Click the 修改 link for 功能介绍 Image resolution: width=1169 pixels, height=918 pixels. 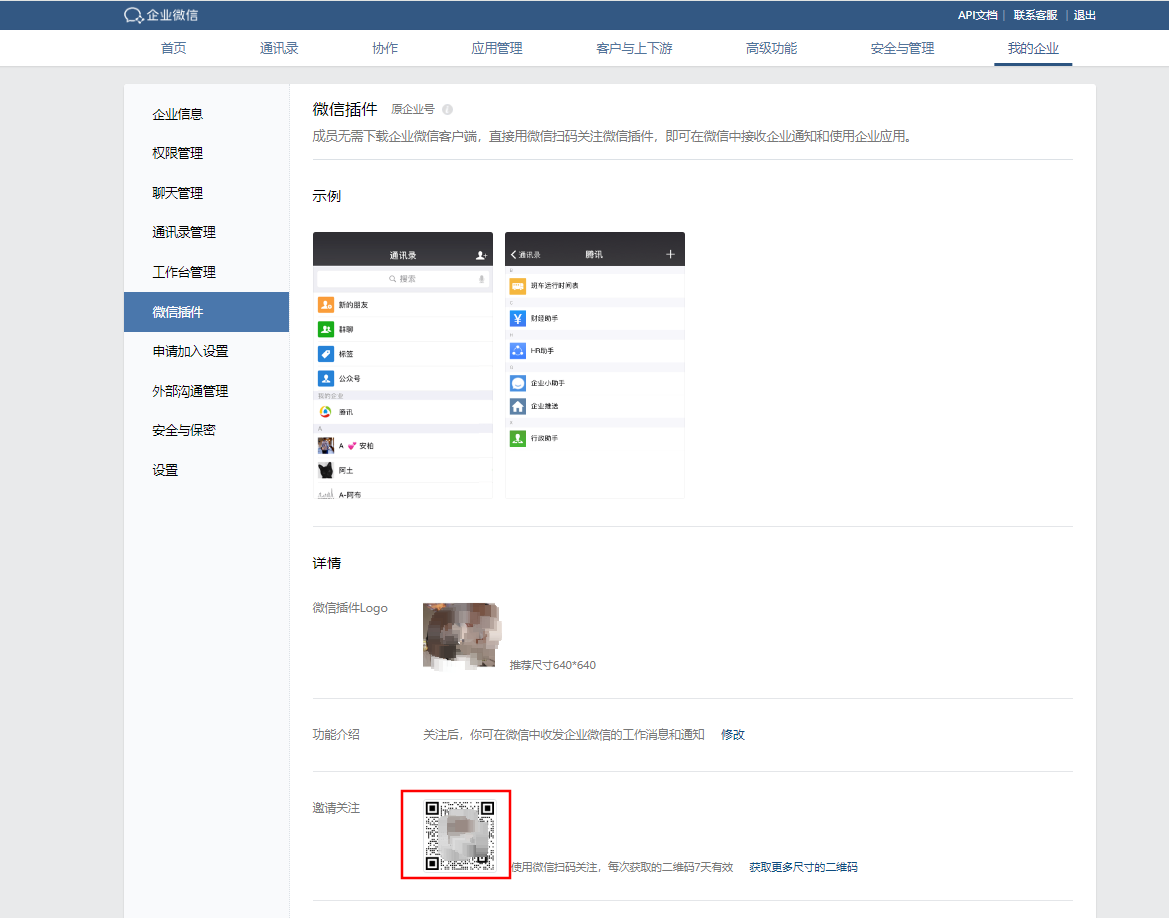pyautogui.click(x=733, y=735)
